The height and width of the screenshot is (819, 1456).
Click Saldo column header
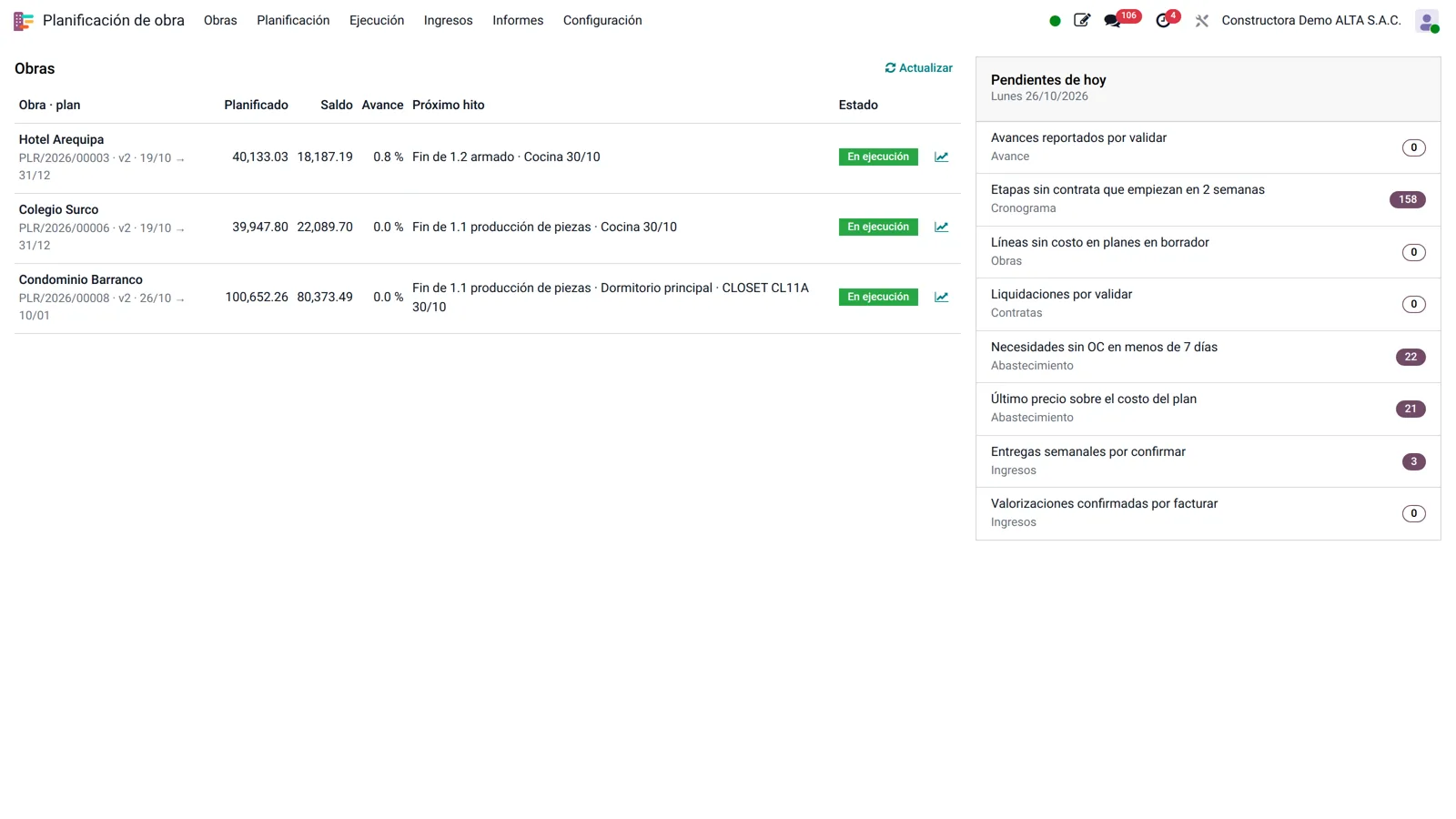[337, 106]
